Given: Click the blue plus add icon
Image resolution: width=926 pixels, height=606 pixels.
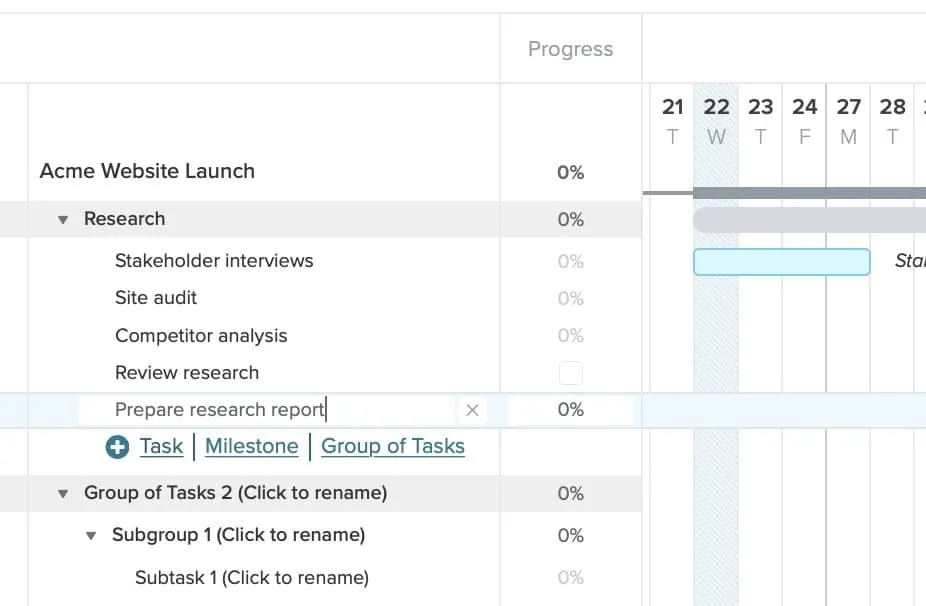Looking at the screenshot, I should [x=117, y=447].
